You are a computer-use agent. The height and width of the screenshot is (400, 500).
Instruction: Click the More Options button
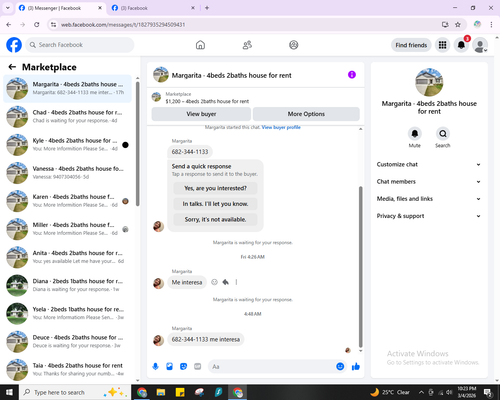(306, 114)
